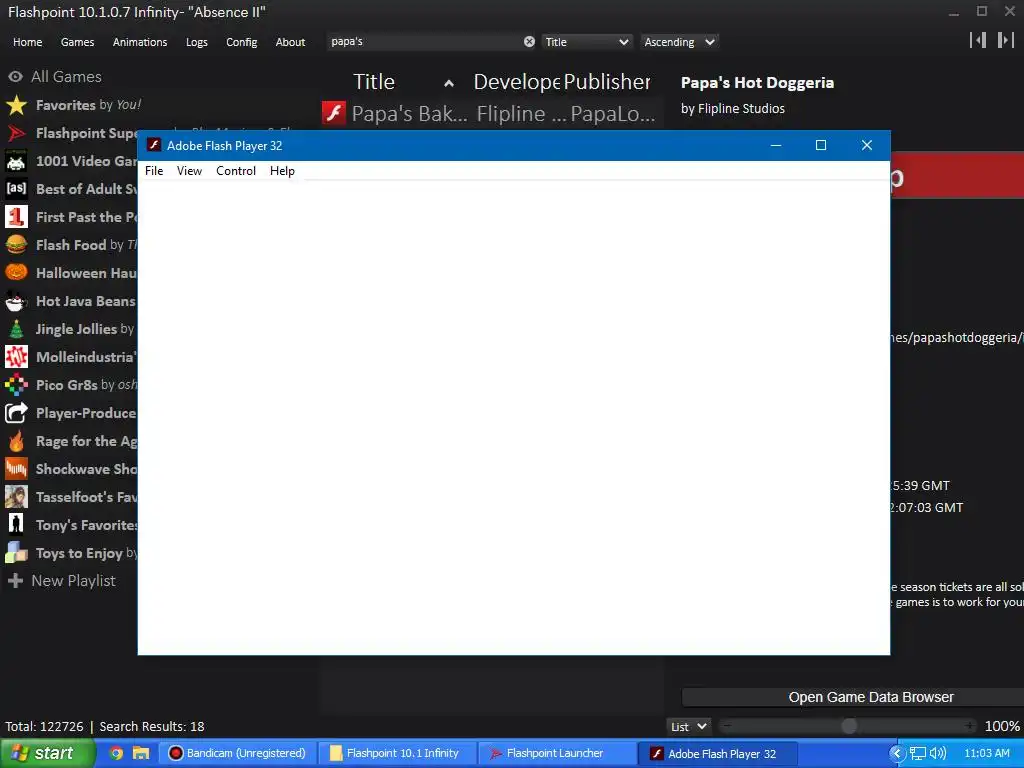Screen dimensions: 1024x768
Task: Open the Home tab in Flashpoint
Action: (x=27, y=42)
